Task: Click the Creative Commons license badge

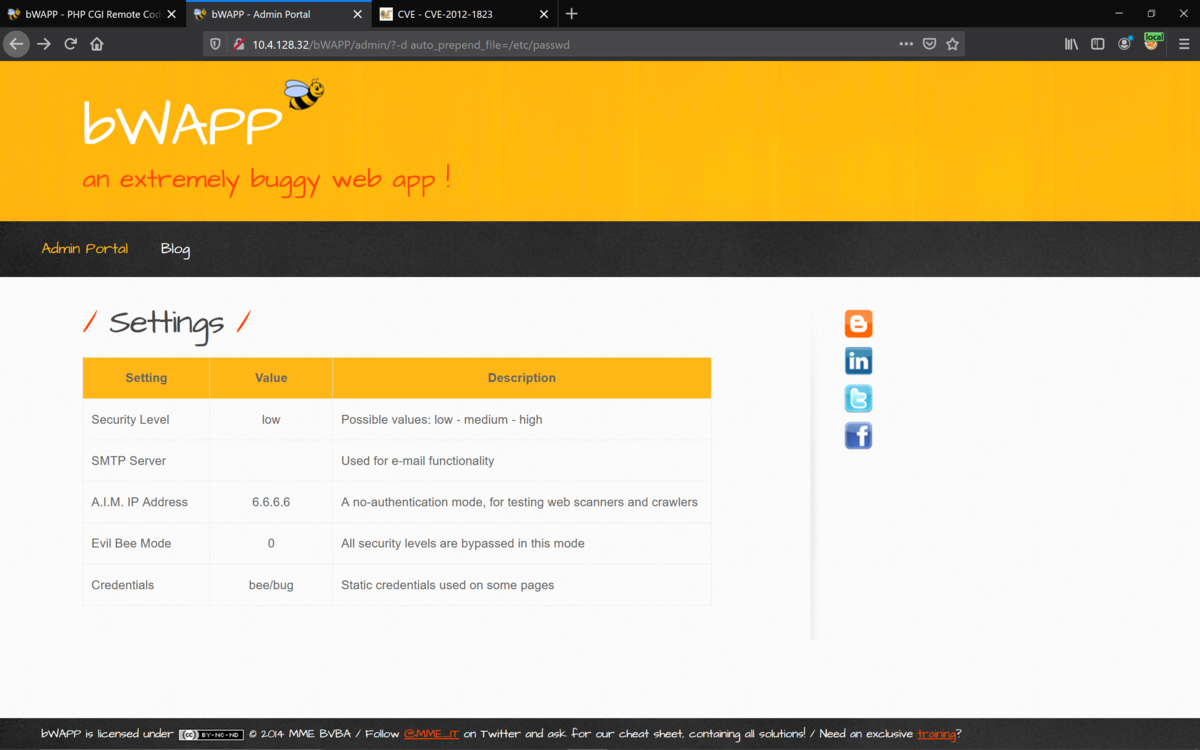Action: 211,734
